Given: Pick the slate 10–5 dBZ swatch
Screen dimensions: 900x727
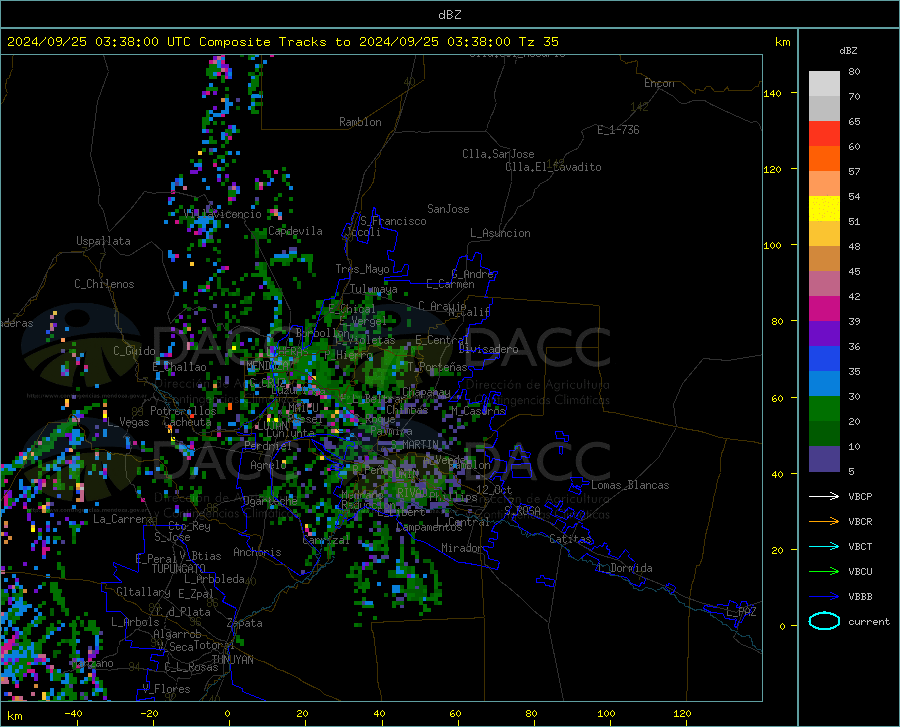Looking at the screenshot, I should pyautogui.click(x=824, y=459).
